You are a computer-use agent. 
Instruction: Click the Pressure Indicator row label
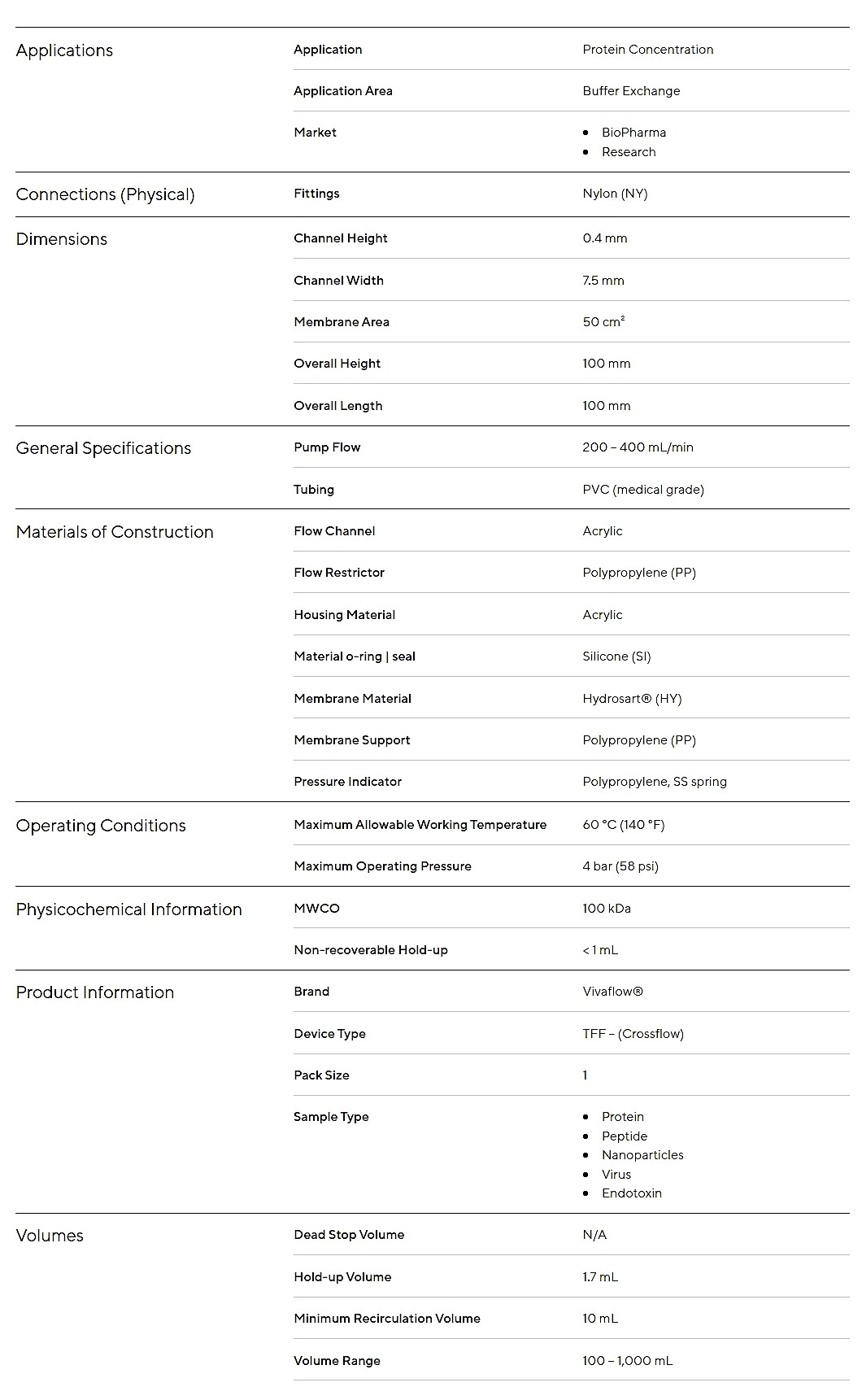point(348,782)
